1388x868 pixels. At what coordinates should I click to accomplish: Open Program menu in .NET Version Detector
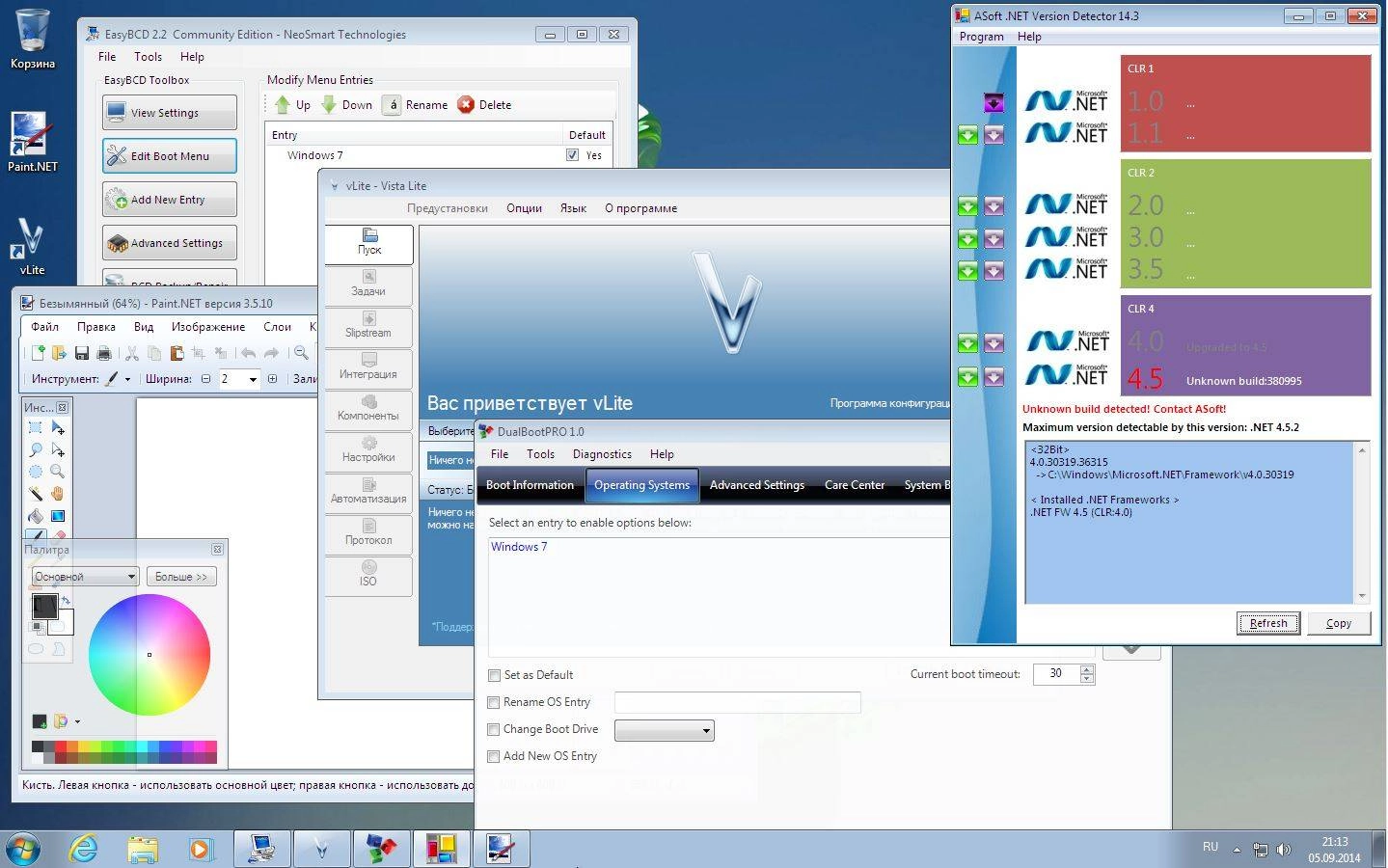[x=981, y=37]
